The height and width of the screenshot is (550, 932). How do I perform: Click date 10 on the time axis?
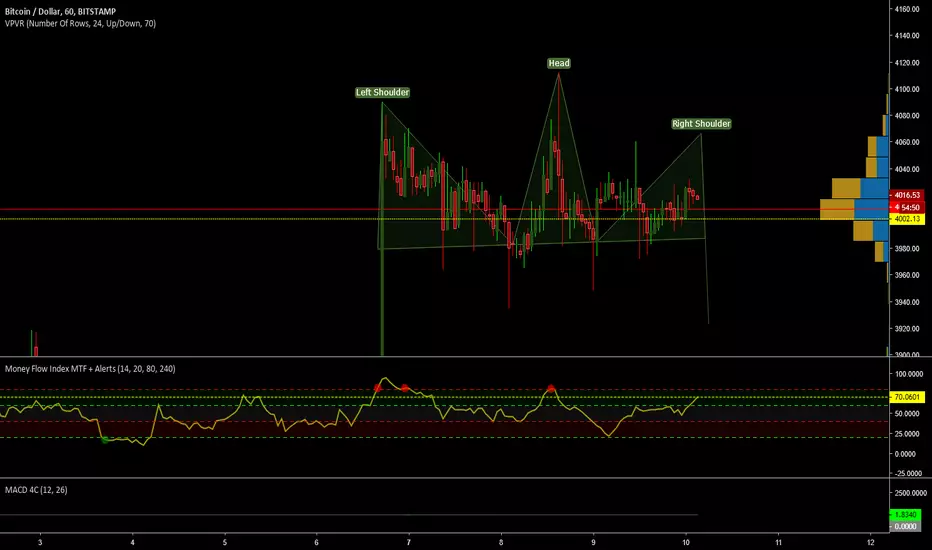pos(686,542)
